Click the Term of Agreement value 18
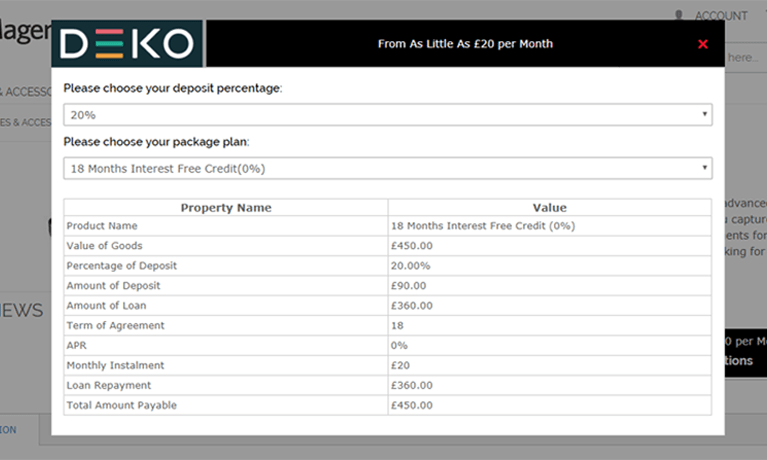 pyautogui.click(x=397, y=325)
